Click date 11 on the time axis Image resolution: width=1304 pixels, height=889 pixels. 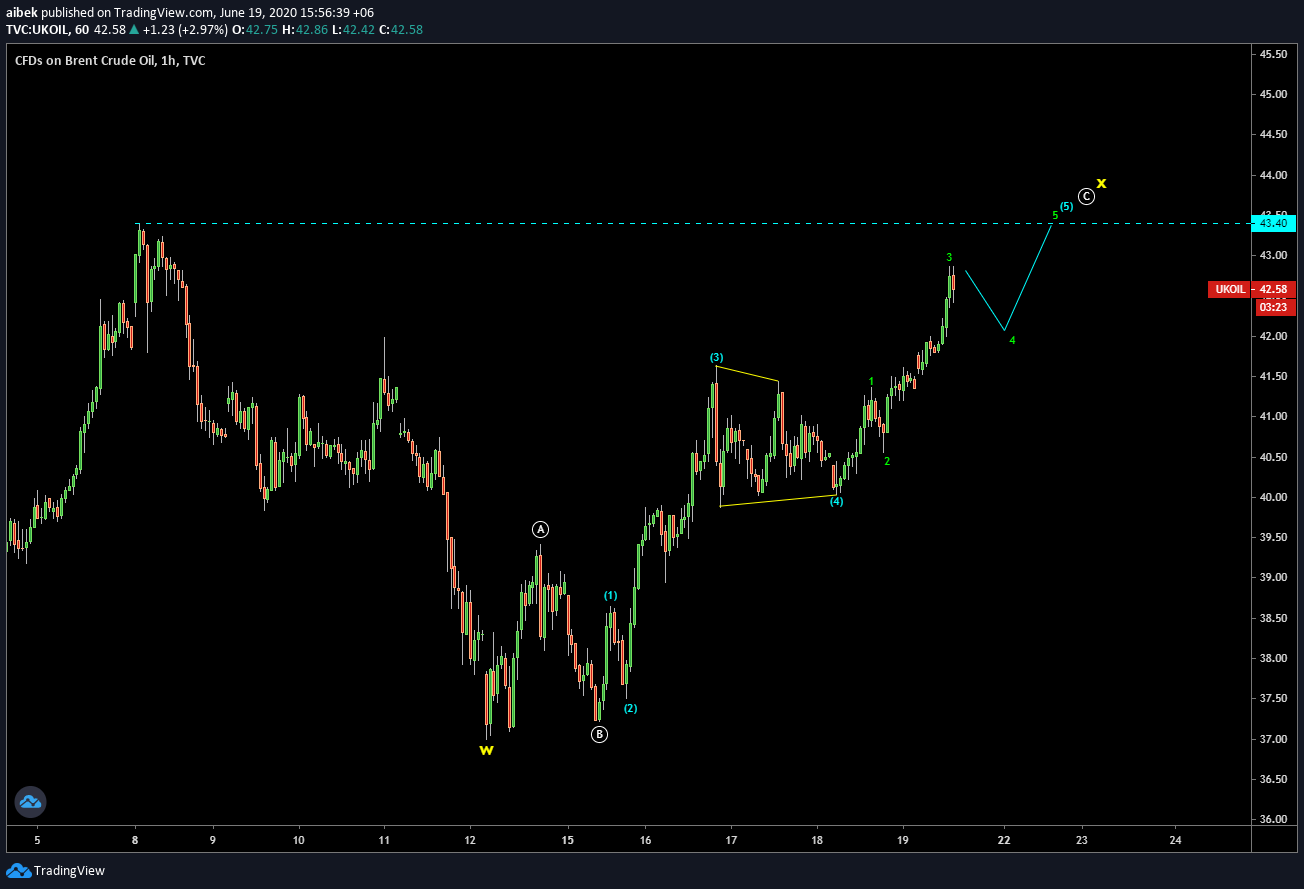pos(385,840)
